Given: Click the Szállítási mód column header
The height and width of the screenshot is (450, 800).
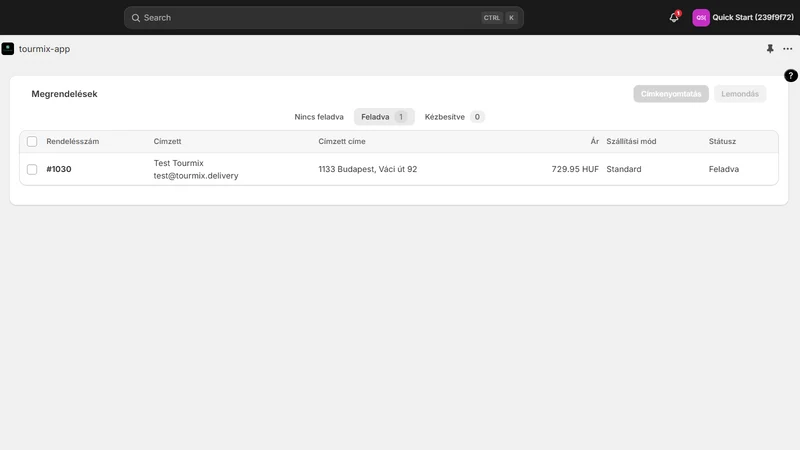Looking at the screenshot, I should (631, 141).
